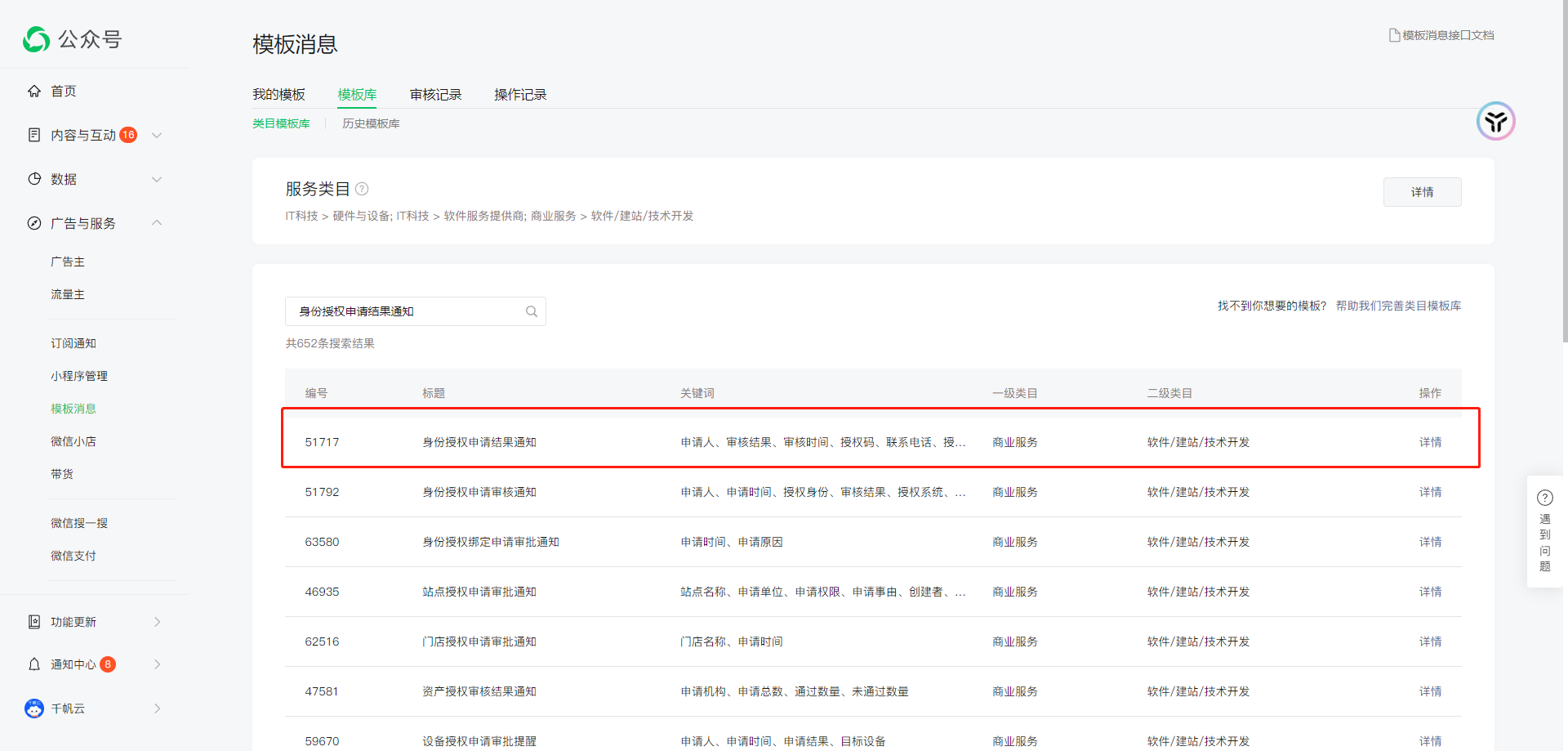The image size is (1568, 751).
Task: Open 微信小店 in sidebar
Action: 73,441
